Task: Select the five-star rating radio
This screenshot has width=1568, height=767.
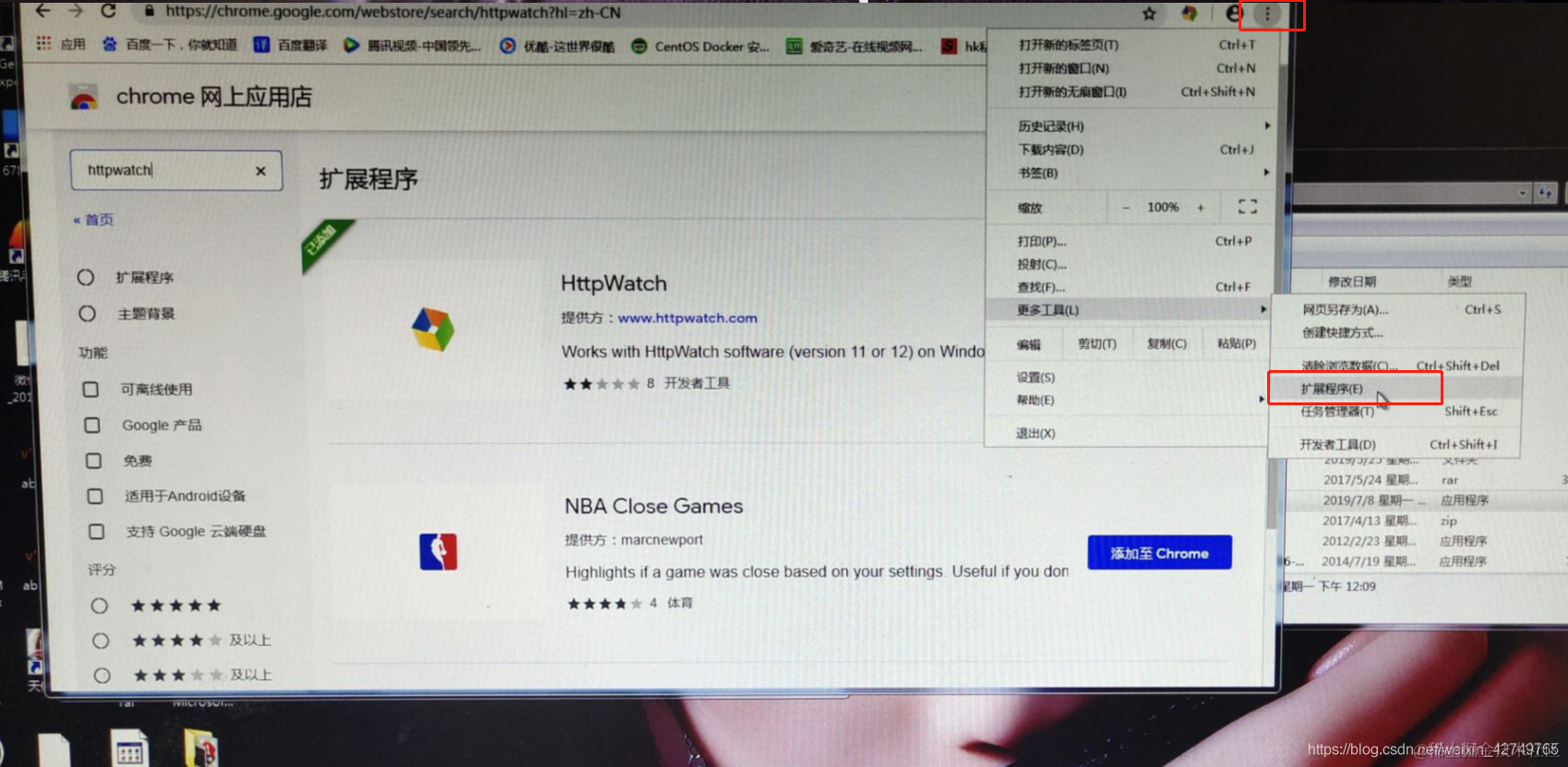Action: [x=100, y=605]
